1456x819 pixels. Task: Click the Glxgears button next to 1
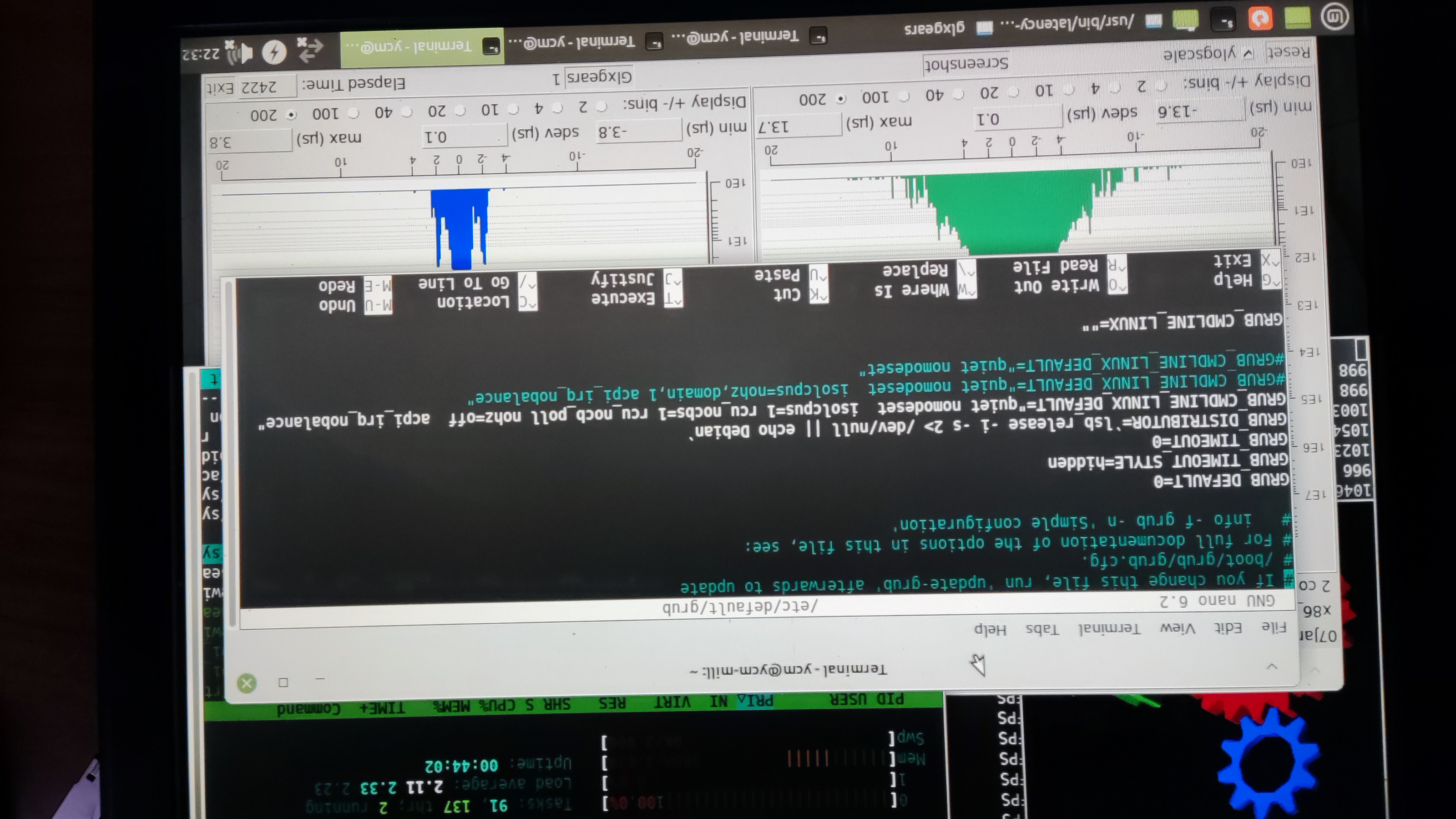(x=599, y=77)
